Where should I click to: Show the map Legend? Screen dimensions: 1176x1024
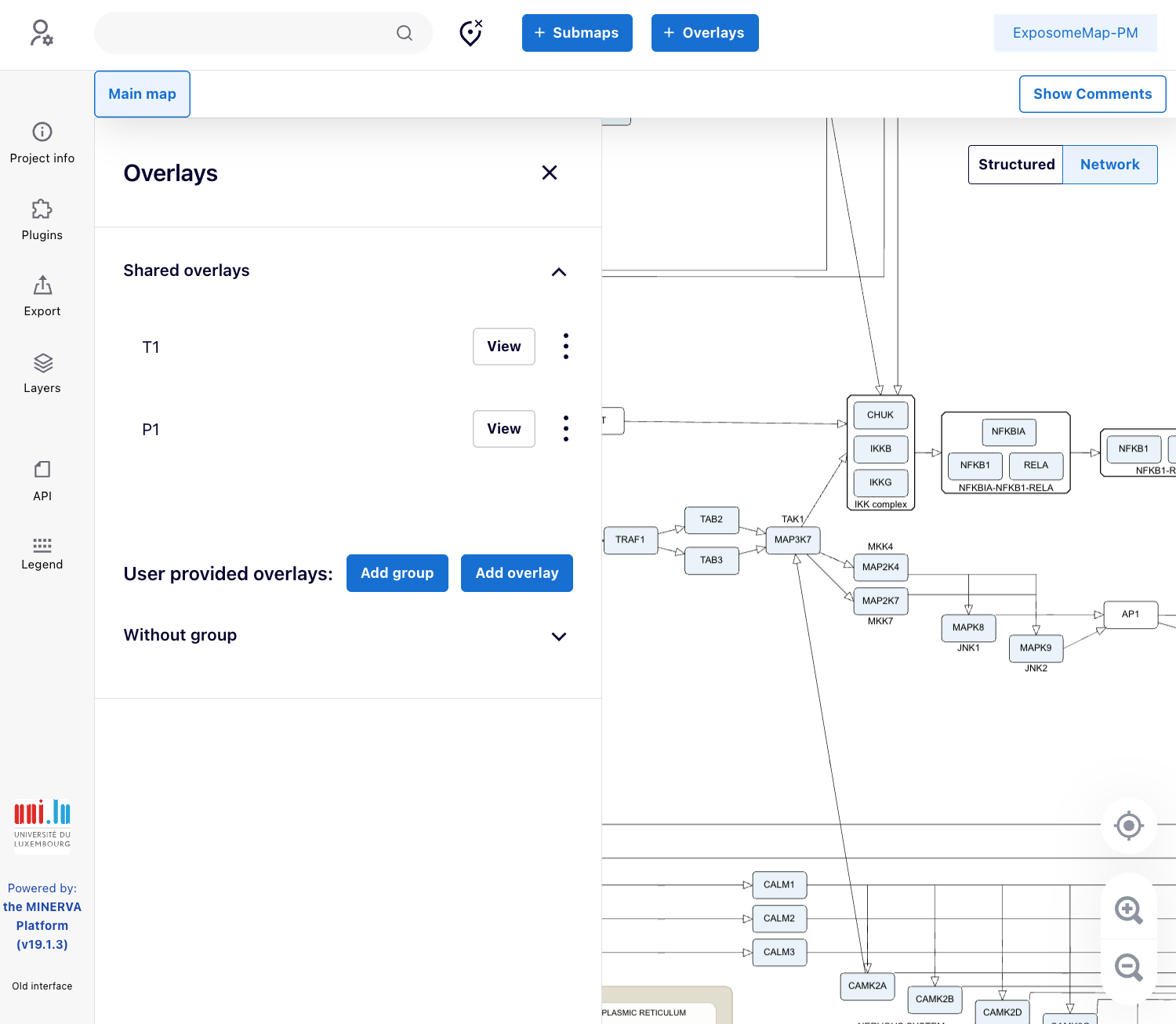[x=42, y=553]
